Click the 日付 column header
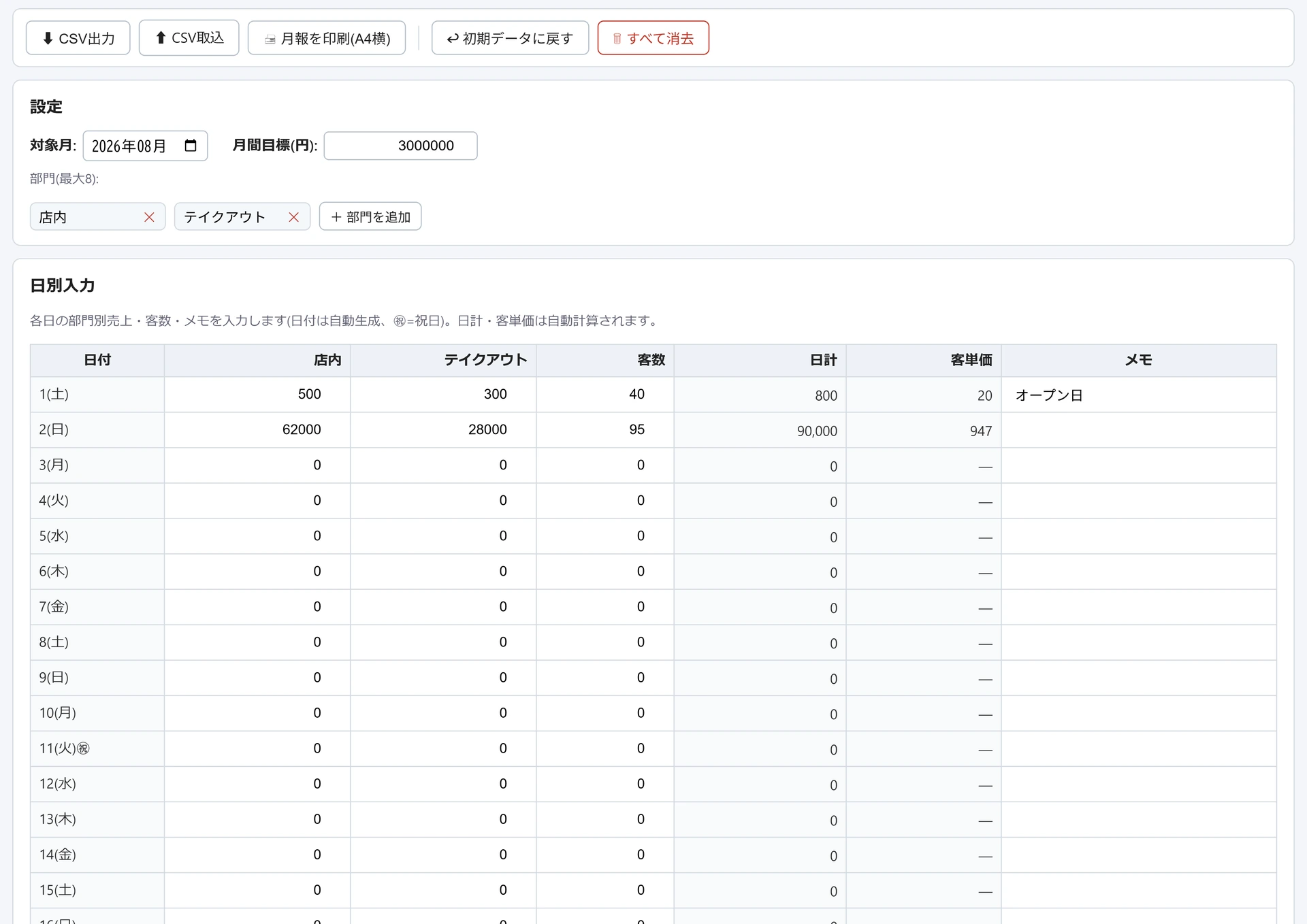 click(97, 360)
